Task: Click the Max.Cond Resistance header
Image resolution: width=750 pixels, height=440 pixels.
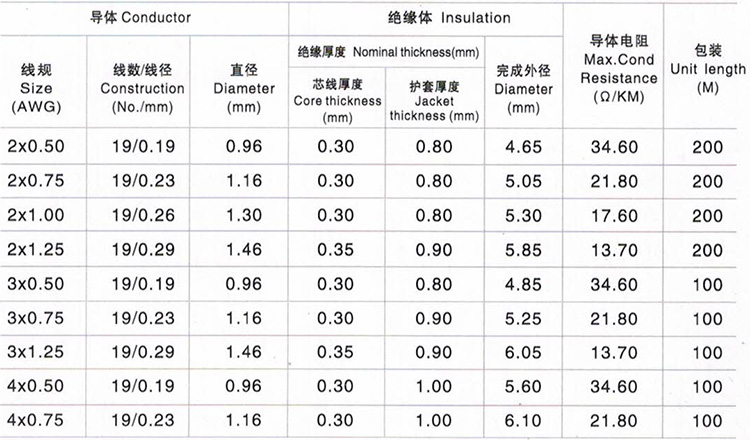Action: 618,68
